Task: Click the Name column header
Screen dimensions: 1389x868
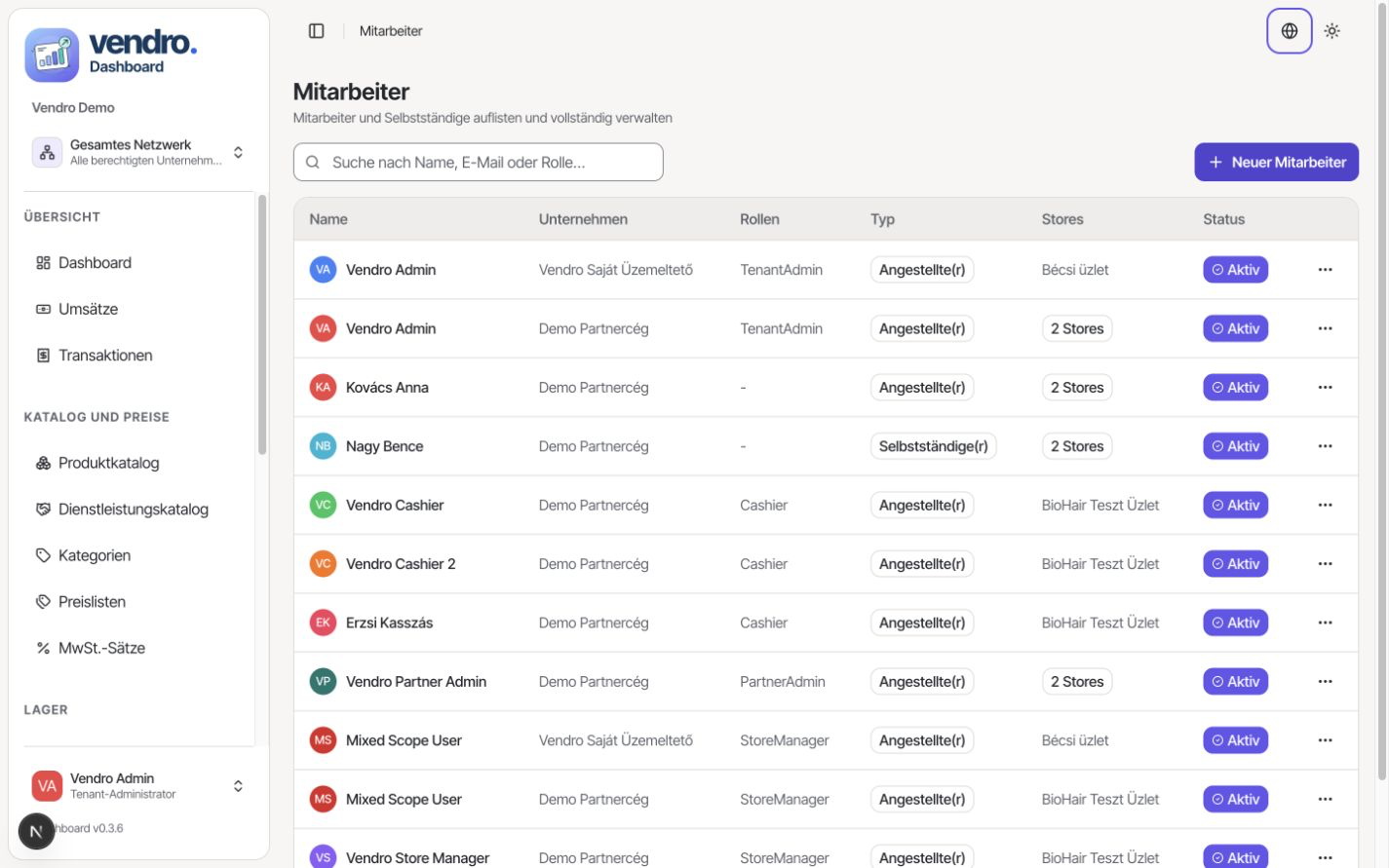Action: point(328,219)
